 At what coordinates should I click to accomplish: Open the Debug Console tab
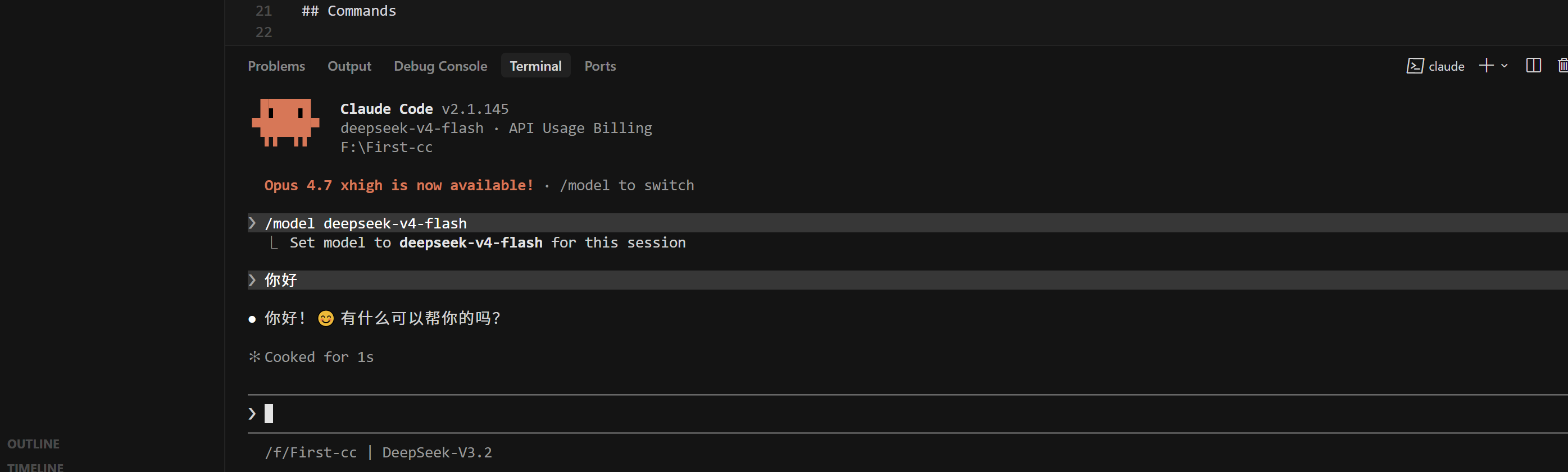pyautogui.click(x=440, y=66)
